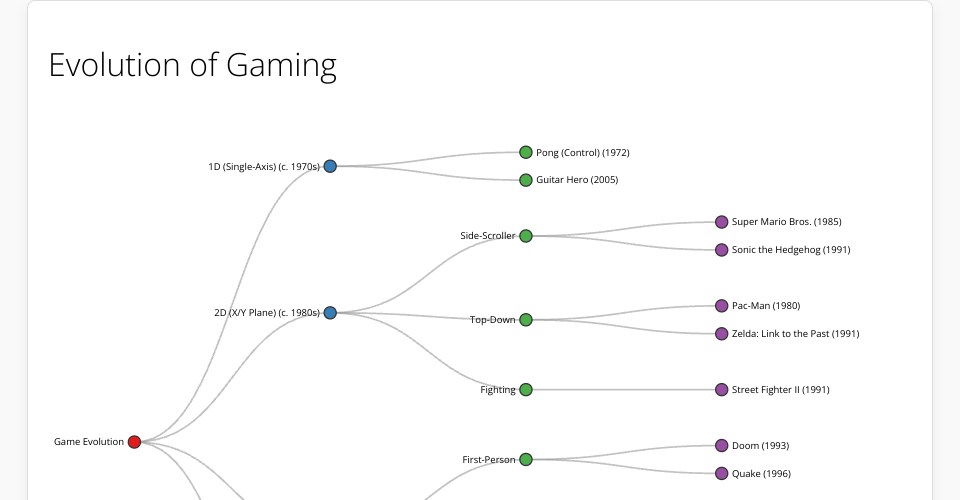
Task: Click the "Evolution of Gaming" title
Action: pyautogui.click(x=193, y=65)
